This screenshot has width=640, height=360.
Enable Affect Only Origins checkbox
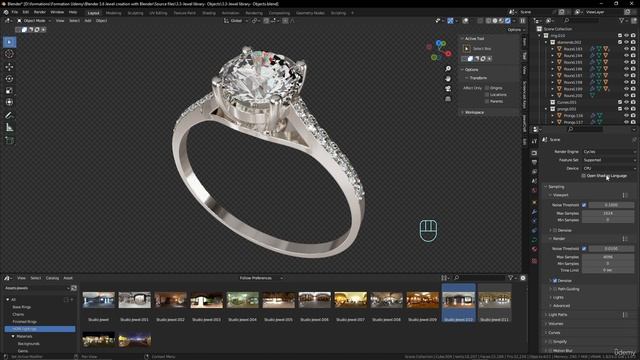pos(487,88)
